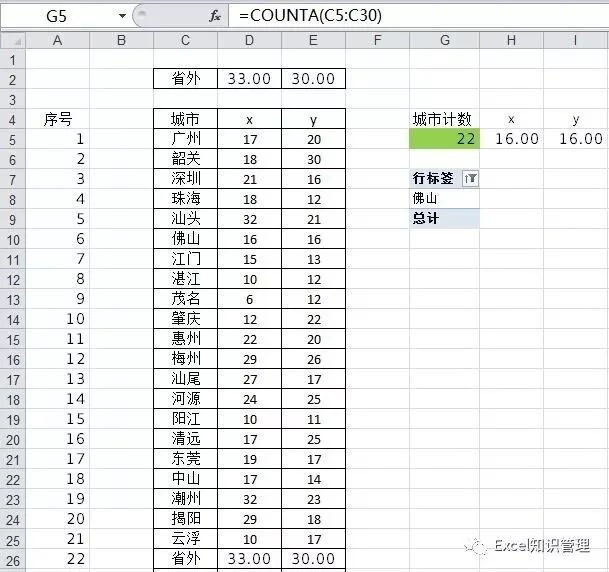
Task: Select the 33.00 cell in row 2
Action: coord(249,79)
